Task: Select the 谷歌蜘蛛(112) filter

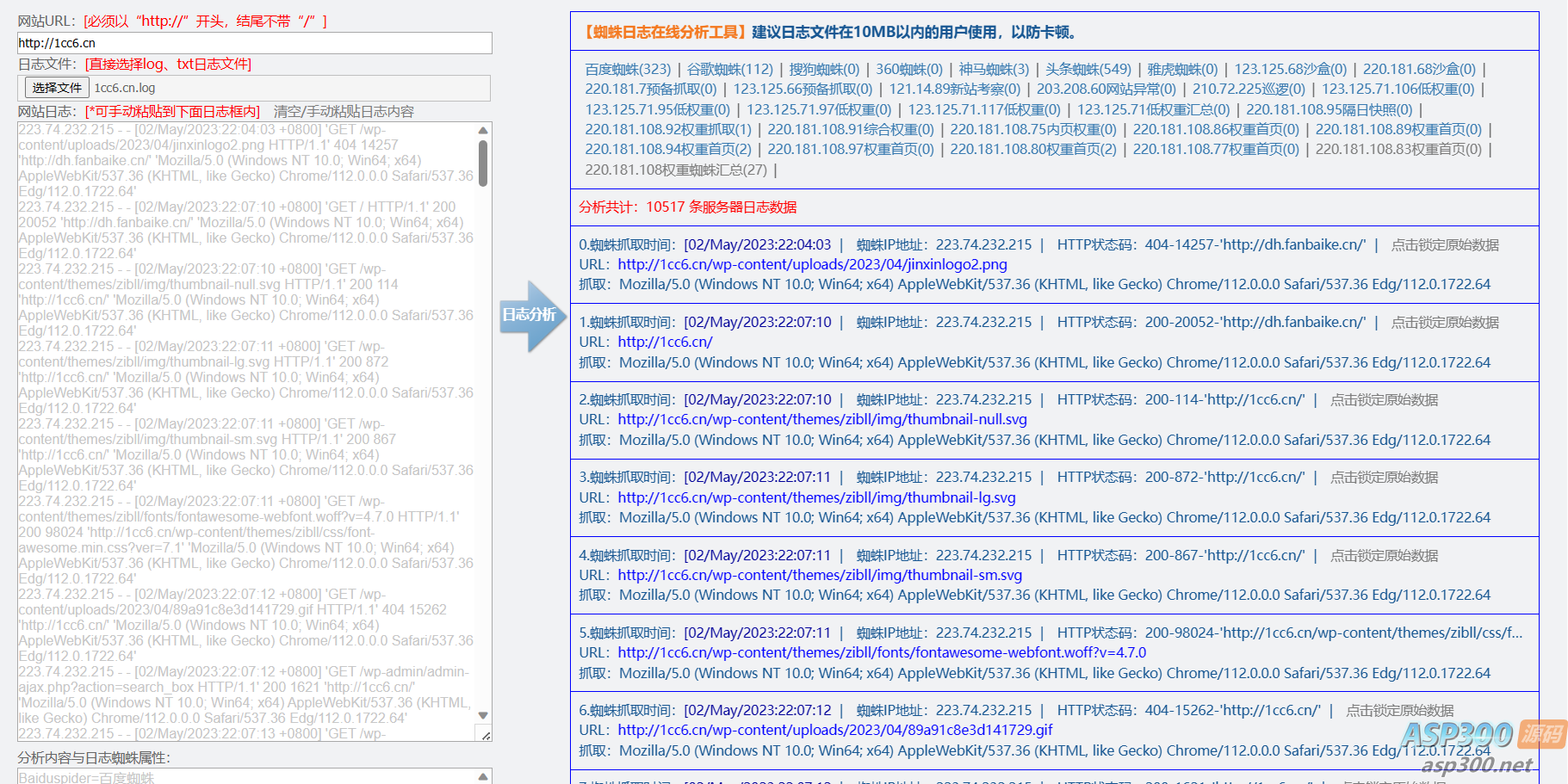Action: (x=730, y=70)
